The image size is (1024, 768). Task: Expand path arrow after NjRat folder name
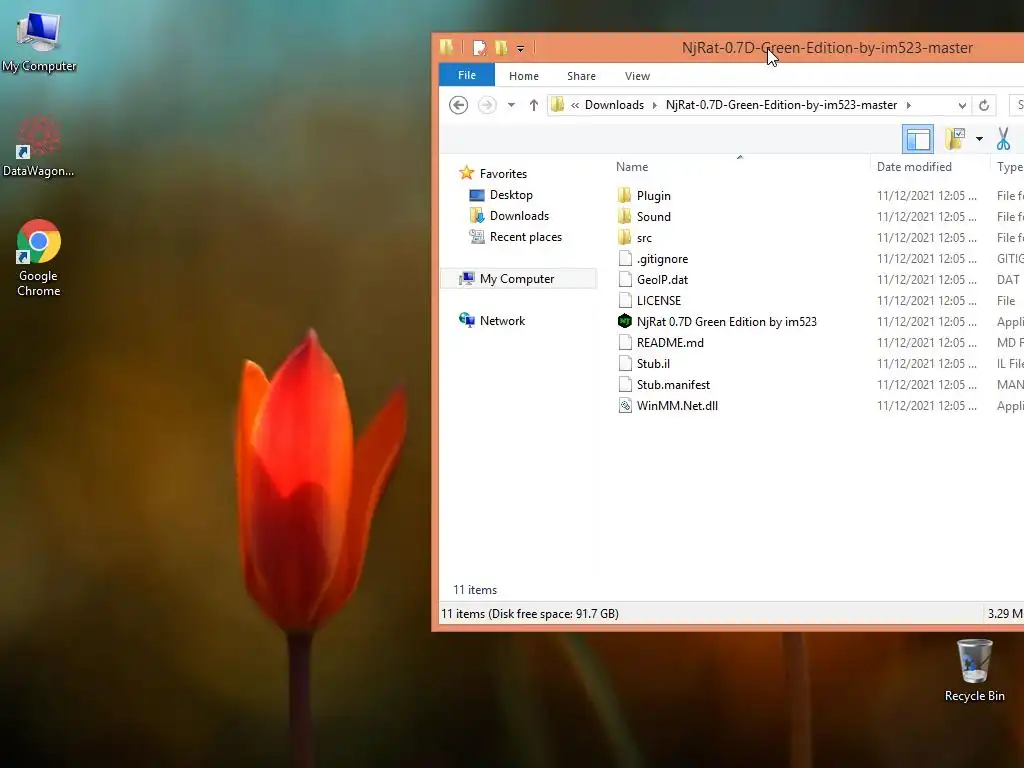click(x=908, y=105)
